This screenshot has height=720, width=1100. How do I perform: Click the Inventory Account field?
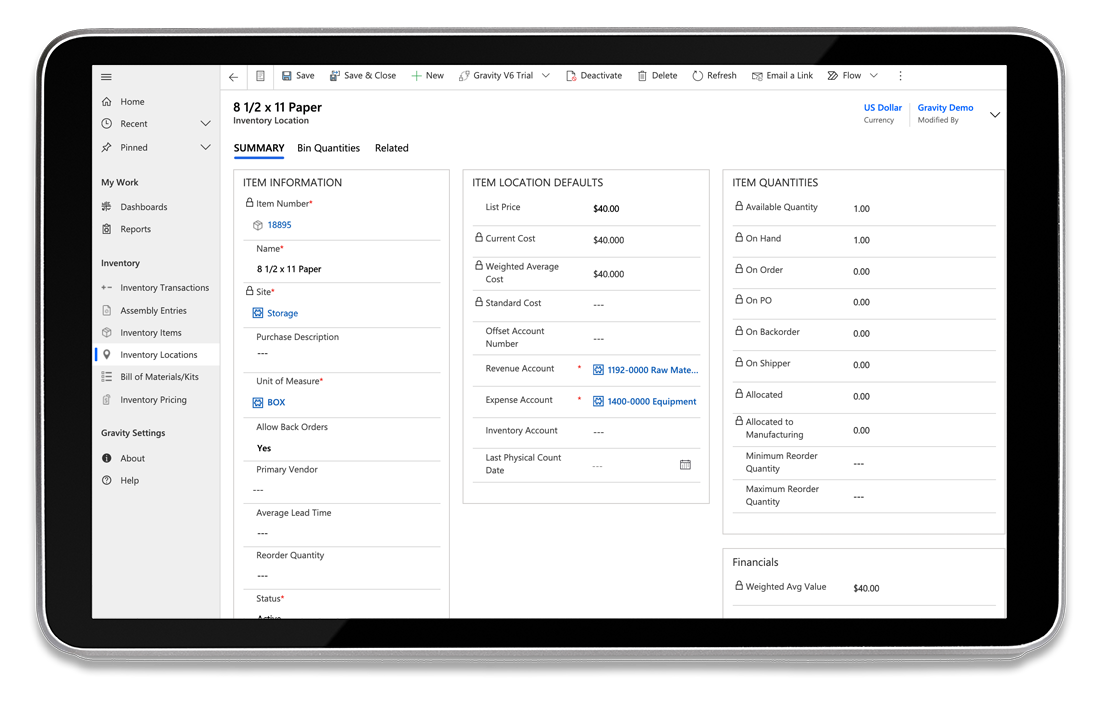point(645,432)
